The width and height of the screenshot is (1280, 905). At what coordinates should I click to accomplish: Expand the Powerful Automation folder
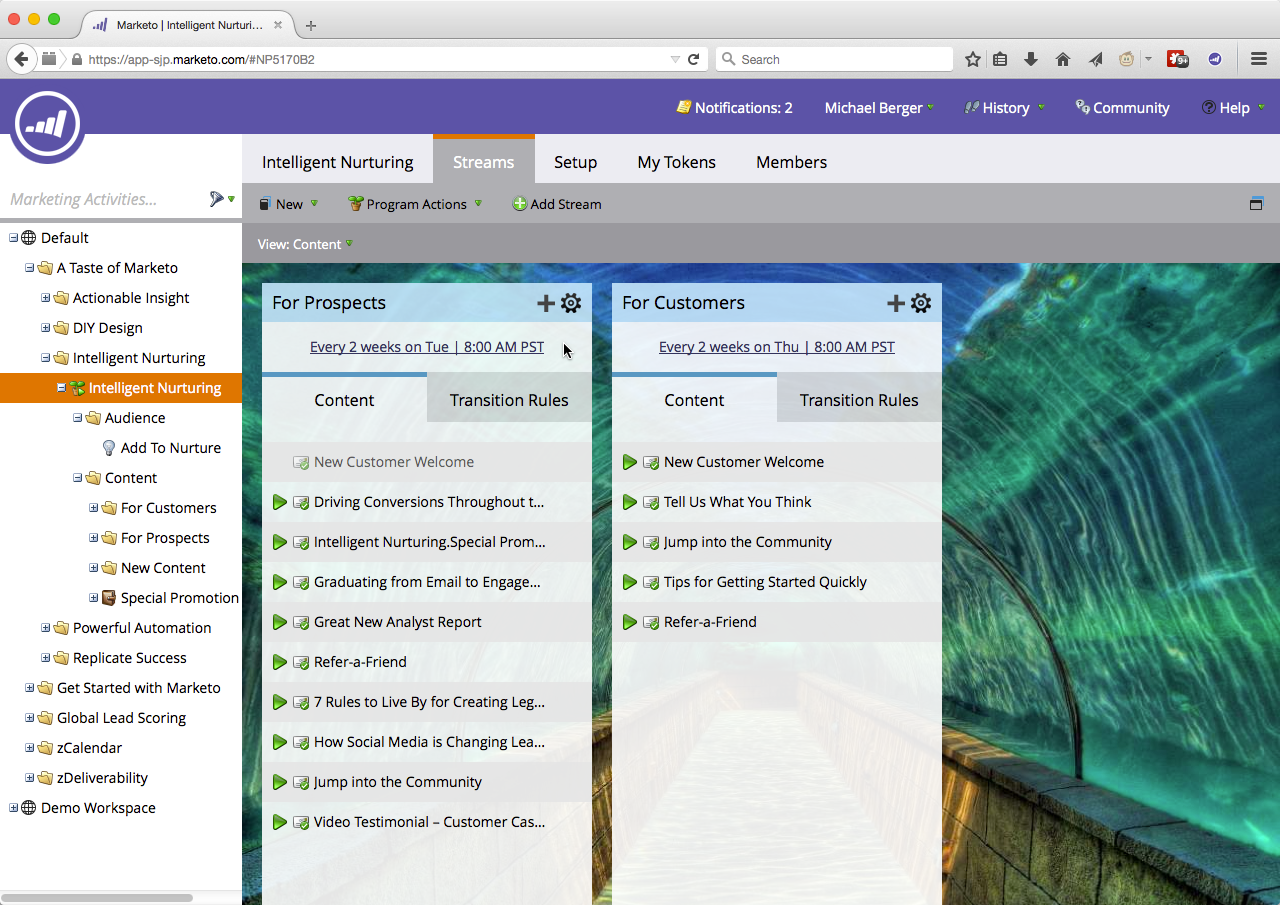[45, 628]
